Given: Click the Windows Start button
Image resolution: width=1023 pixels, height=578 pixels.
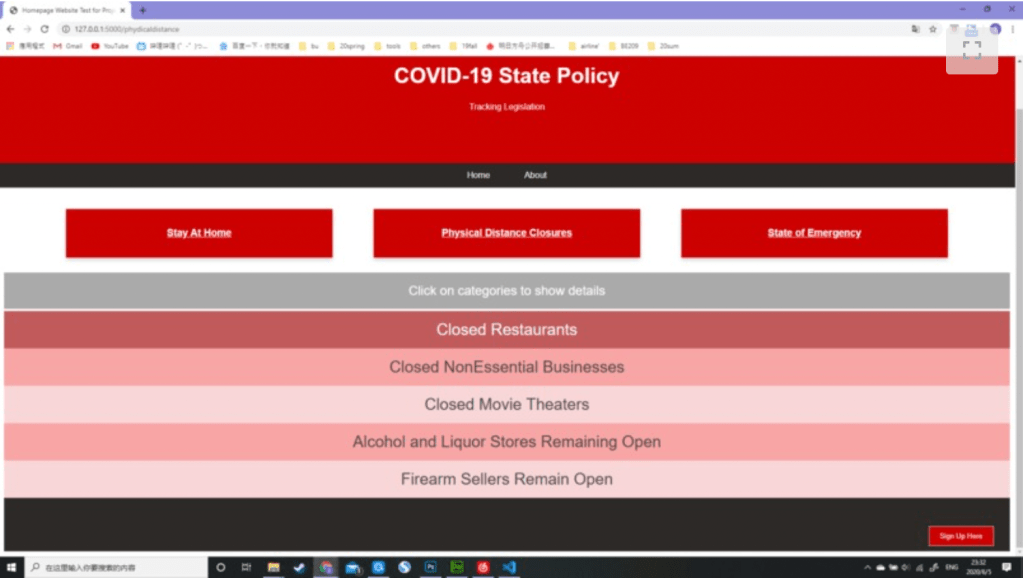Looking at the screenshot, I should pos(11,567).
